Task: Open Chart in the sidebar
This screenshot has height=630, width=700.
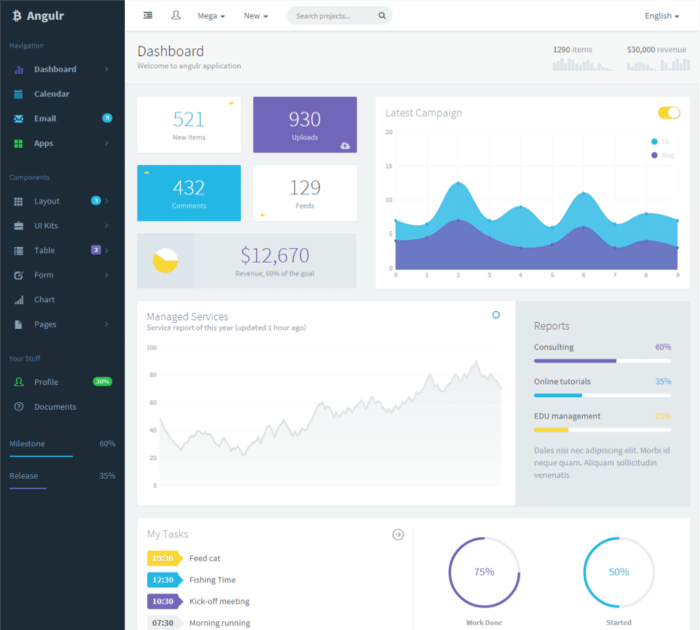Action: tap(44, 300)
